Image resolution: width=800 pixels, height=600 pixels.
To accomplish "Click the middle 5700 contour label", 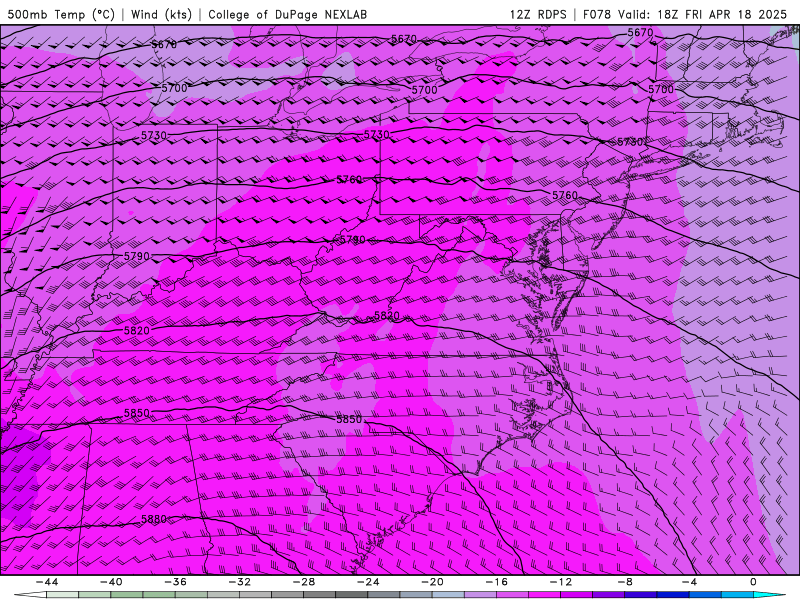I will pos(424,90).
